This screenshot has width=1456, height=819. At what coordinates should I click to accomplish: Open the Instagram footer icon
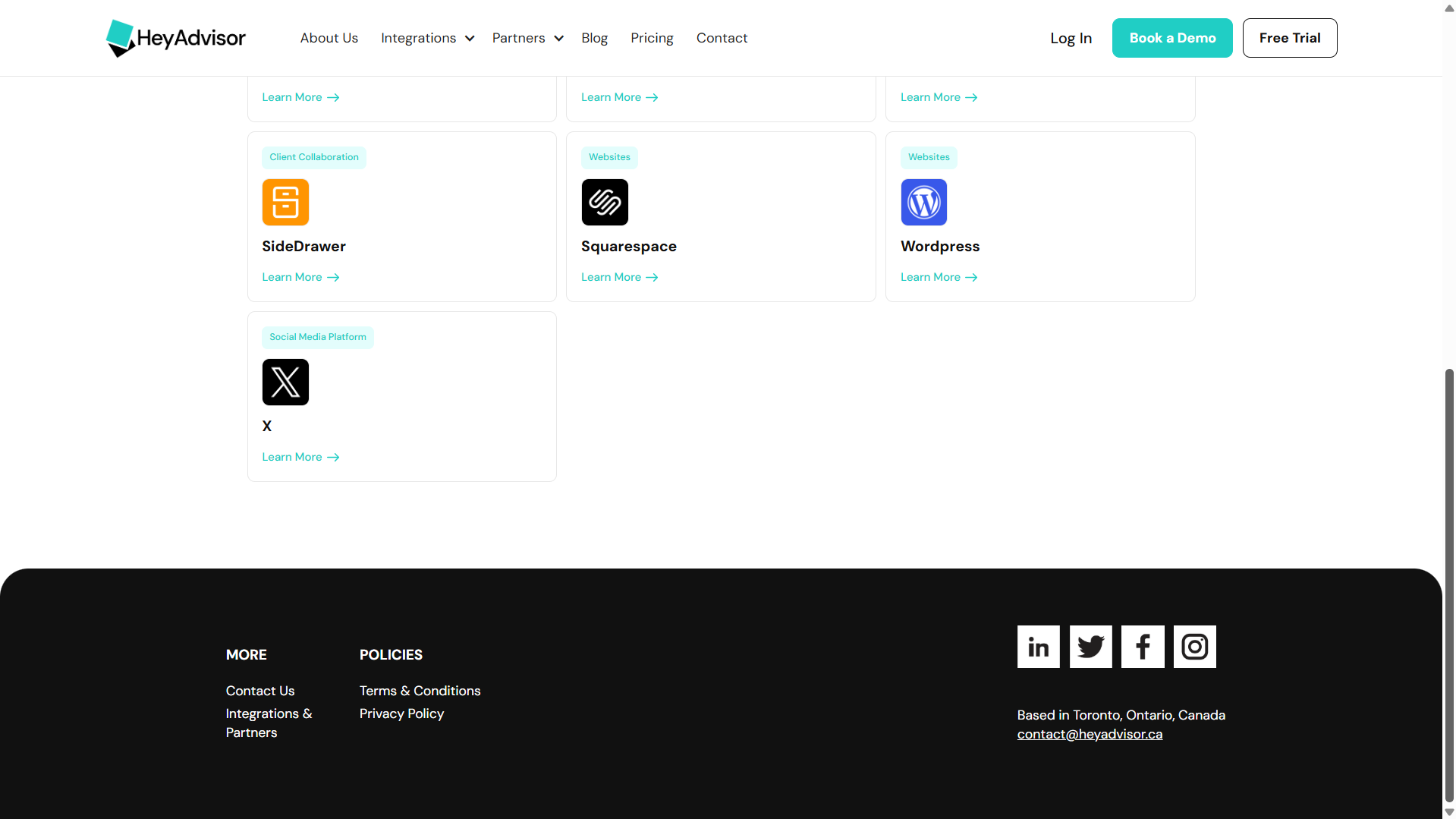[x=1194, y=647]
